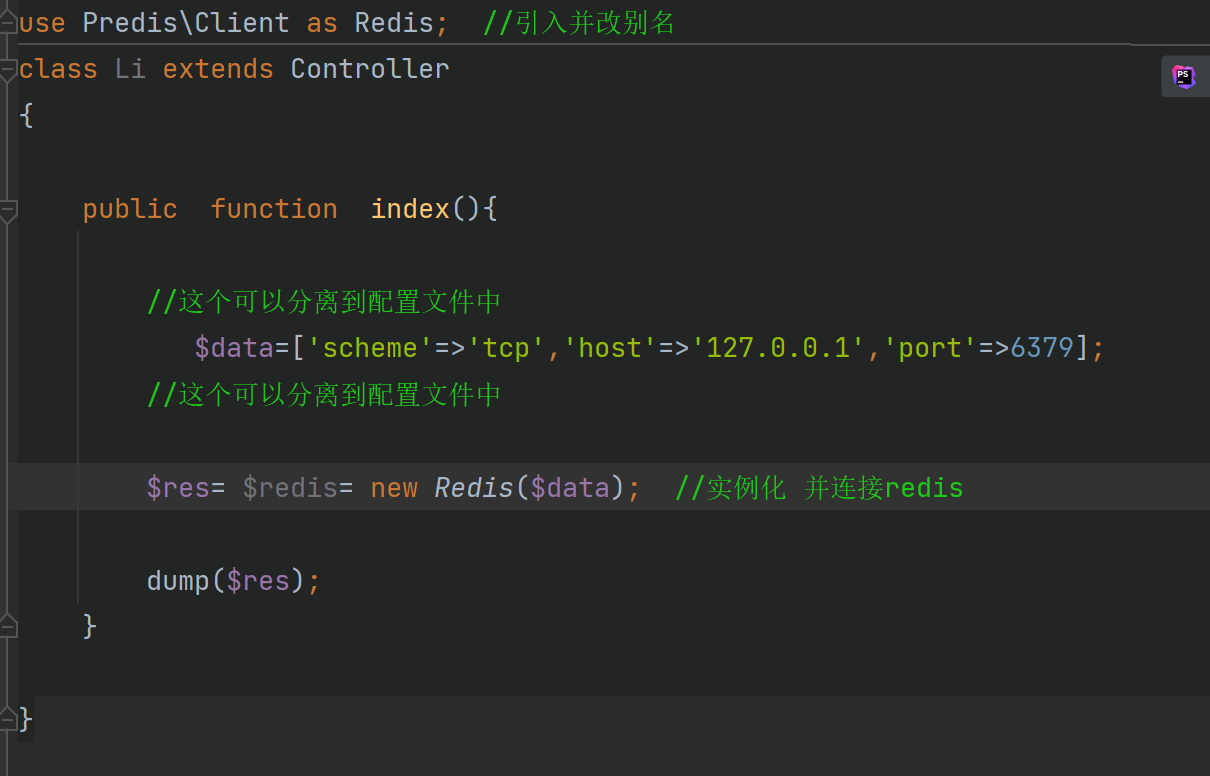Click $data in the array assignment line
Viewport: 1210px width, 776px height.
pyautogui.click(x=234, y=348)
